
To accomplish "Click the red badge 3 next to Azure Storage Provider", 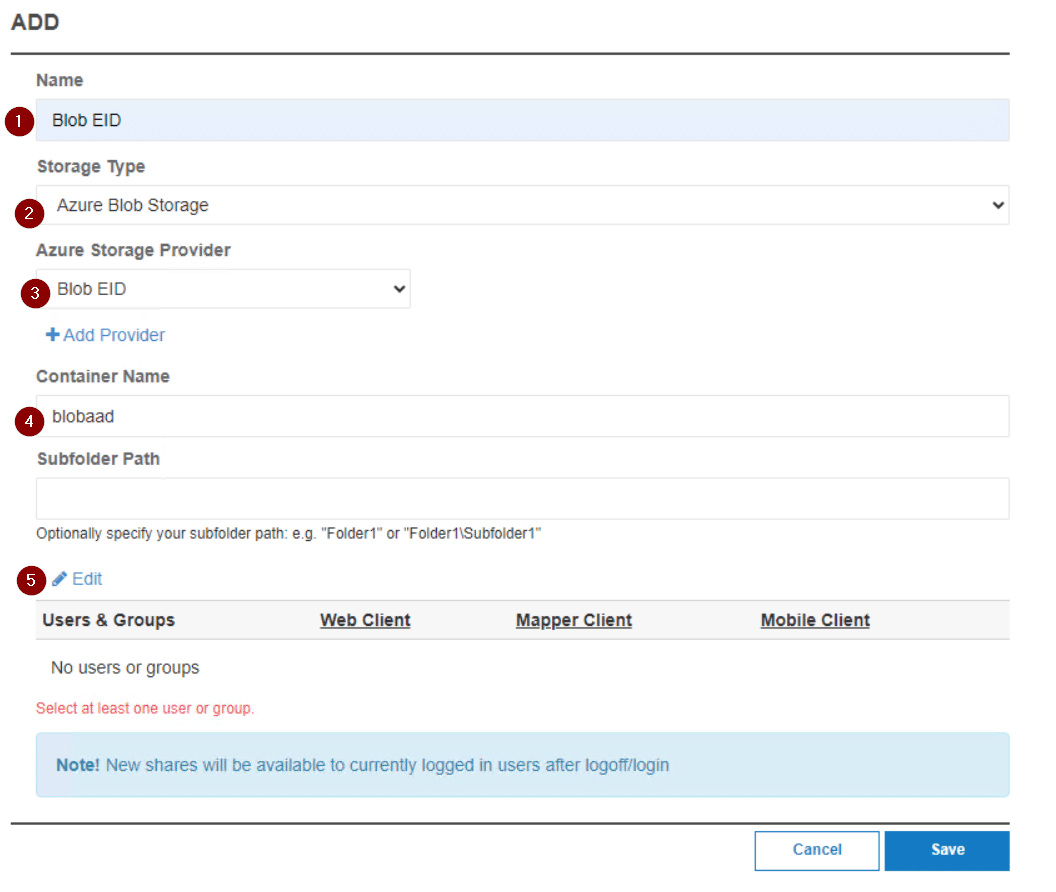I will 34,293.
